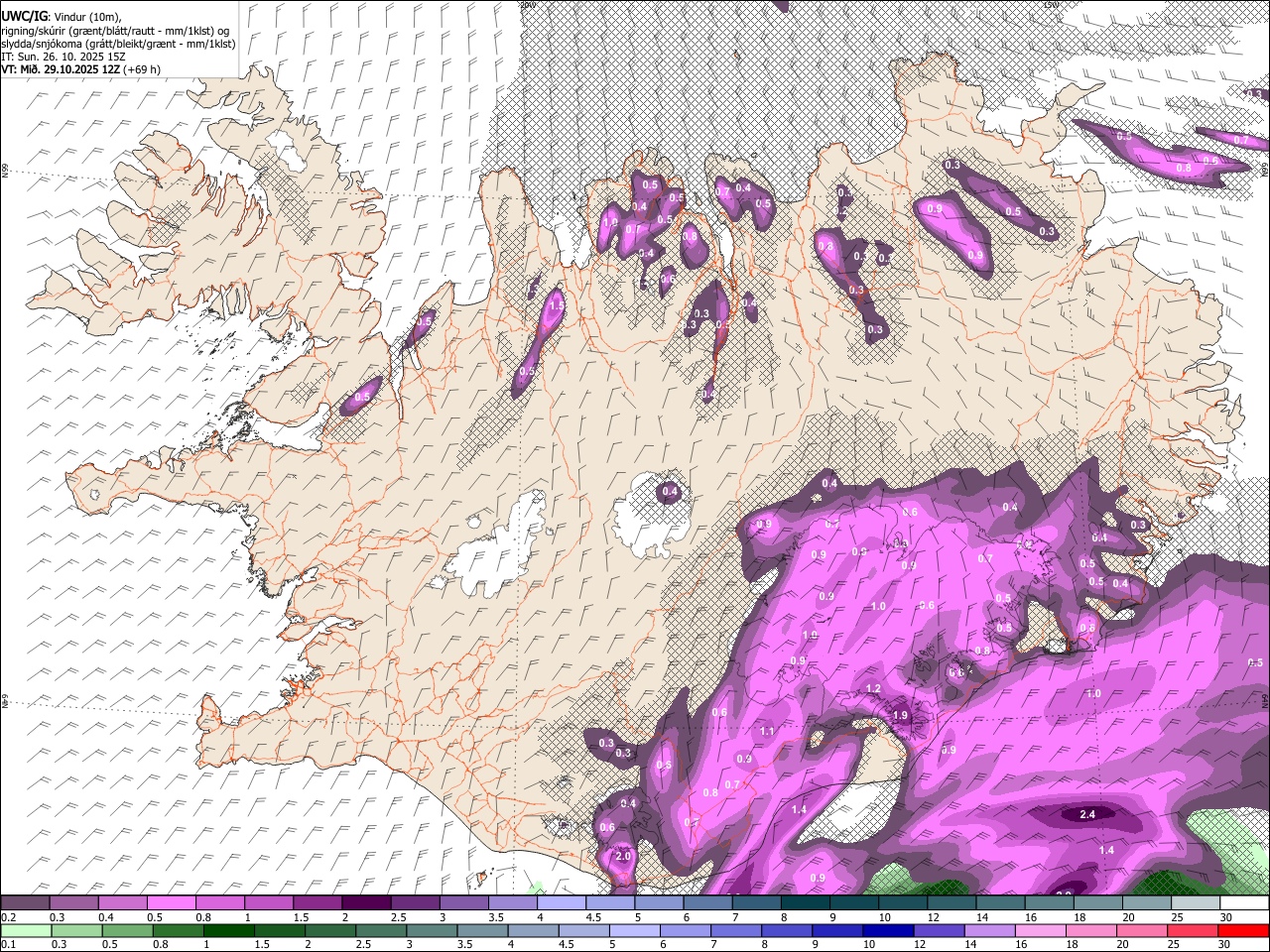Select the dark green 1 swatch in lower legend
This screenshot has width=1270, height=952.
228,931
